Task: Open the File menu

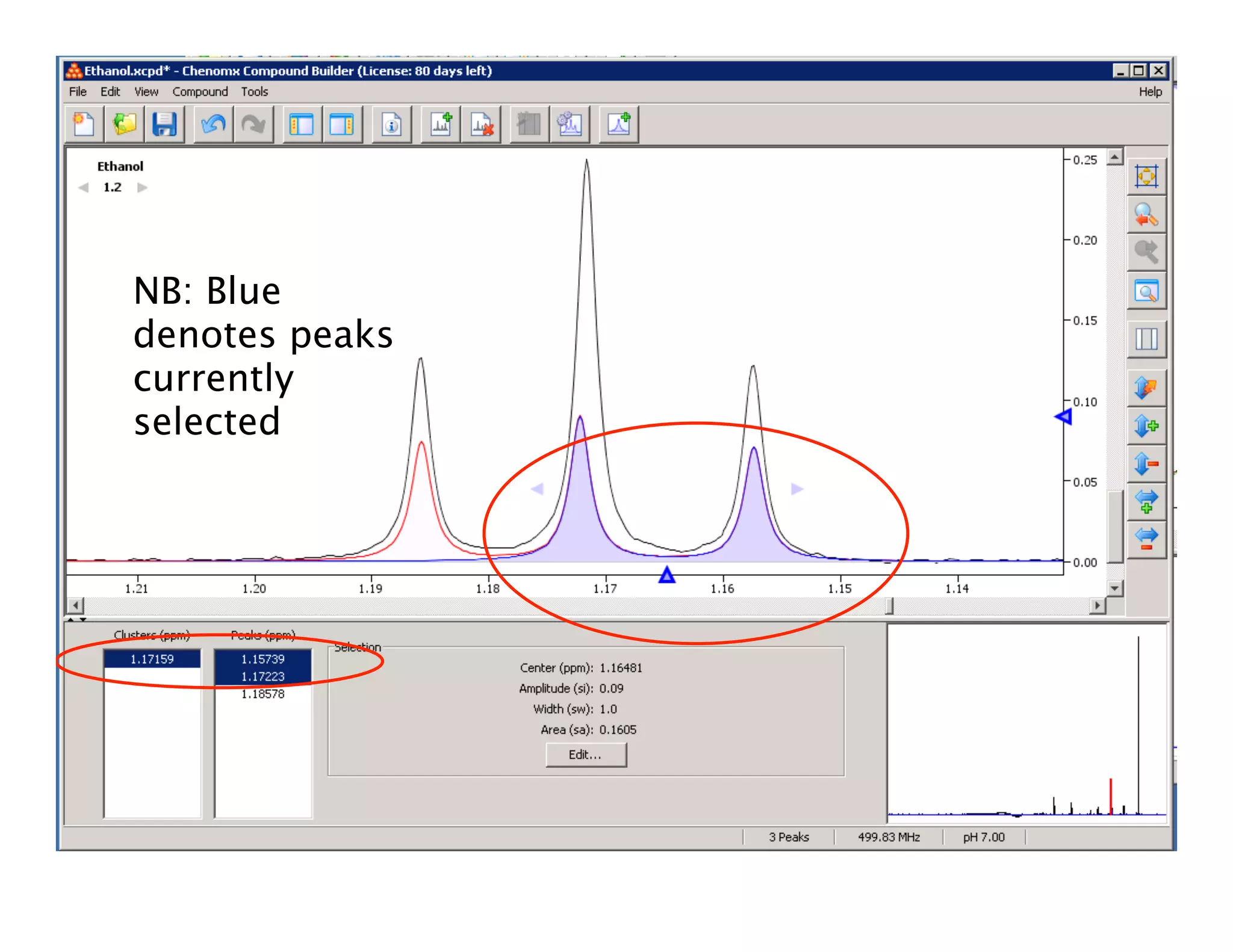Action: click(x=78, y=91)
